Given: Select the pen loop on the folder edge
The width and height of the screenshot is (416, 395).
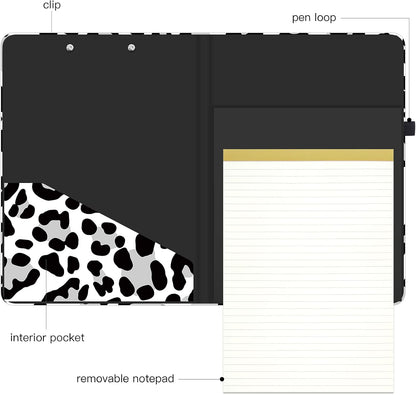Looking at the screenshot, I should [x=409, y=127].
